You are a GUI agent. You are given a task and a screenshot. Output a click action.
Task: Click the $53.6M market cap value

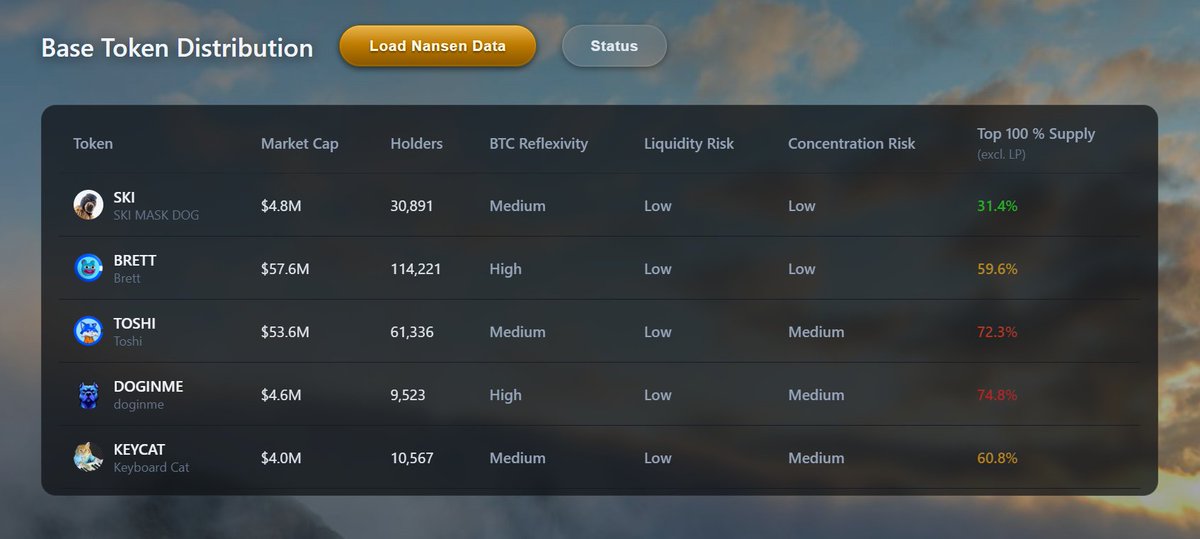click(285, 332)
